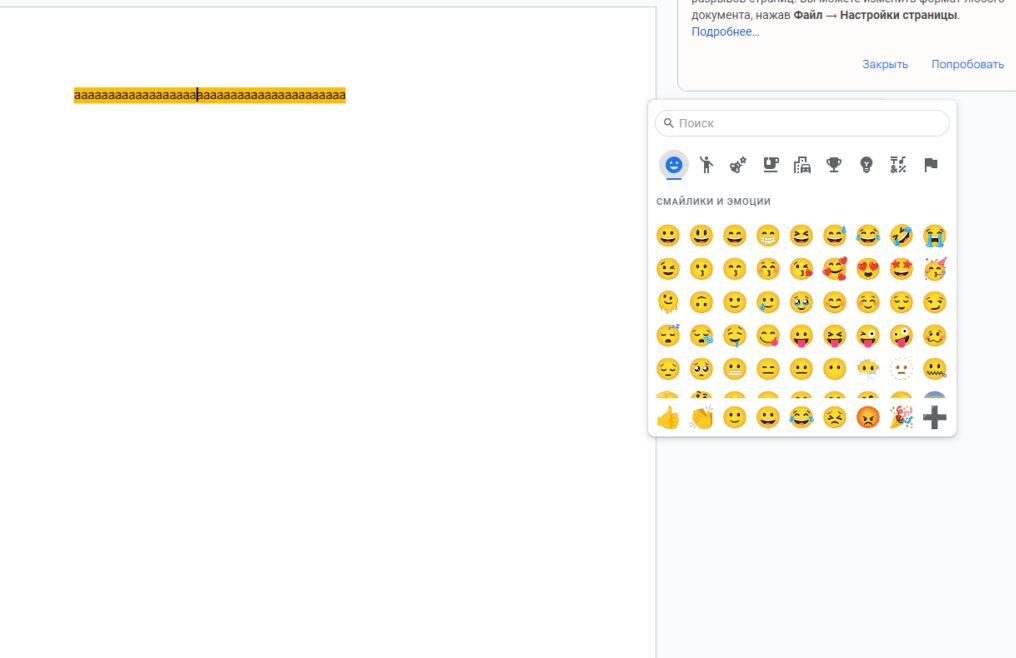Switch to Smileys and emotions category
This screenshot has height=658, width=1016.
tap(674, 165)
